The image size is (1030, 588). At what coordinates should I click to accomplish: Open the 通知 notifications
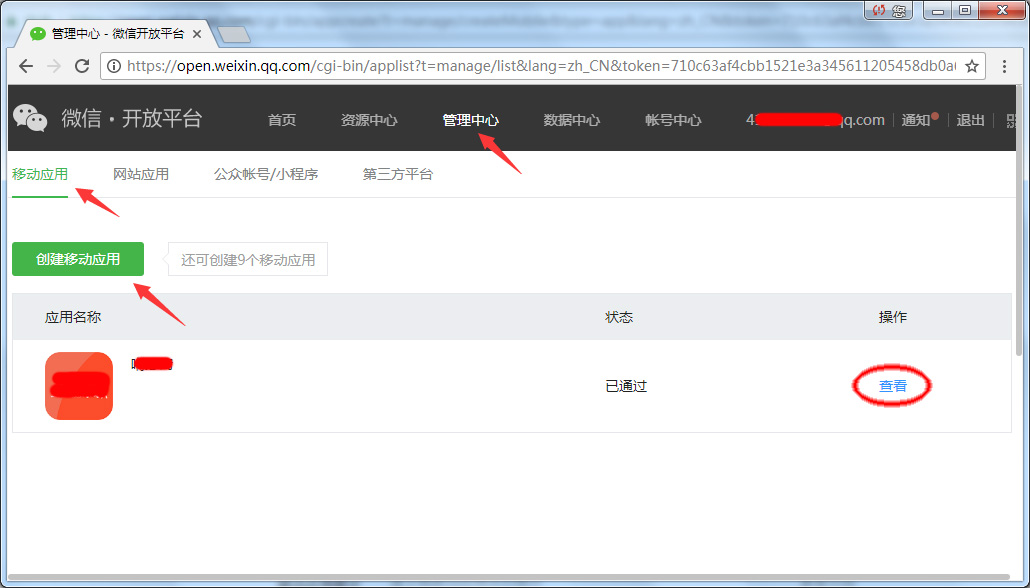(x=917, y=120)
